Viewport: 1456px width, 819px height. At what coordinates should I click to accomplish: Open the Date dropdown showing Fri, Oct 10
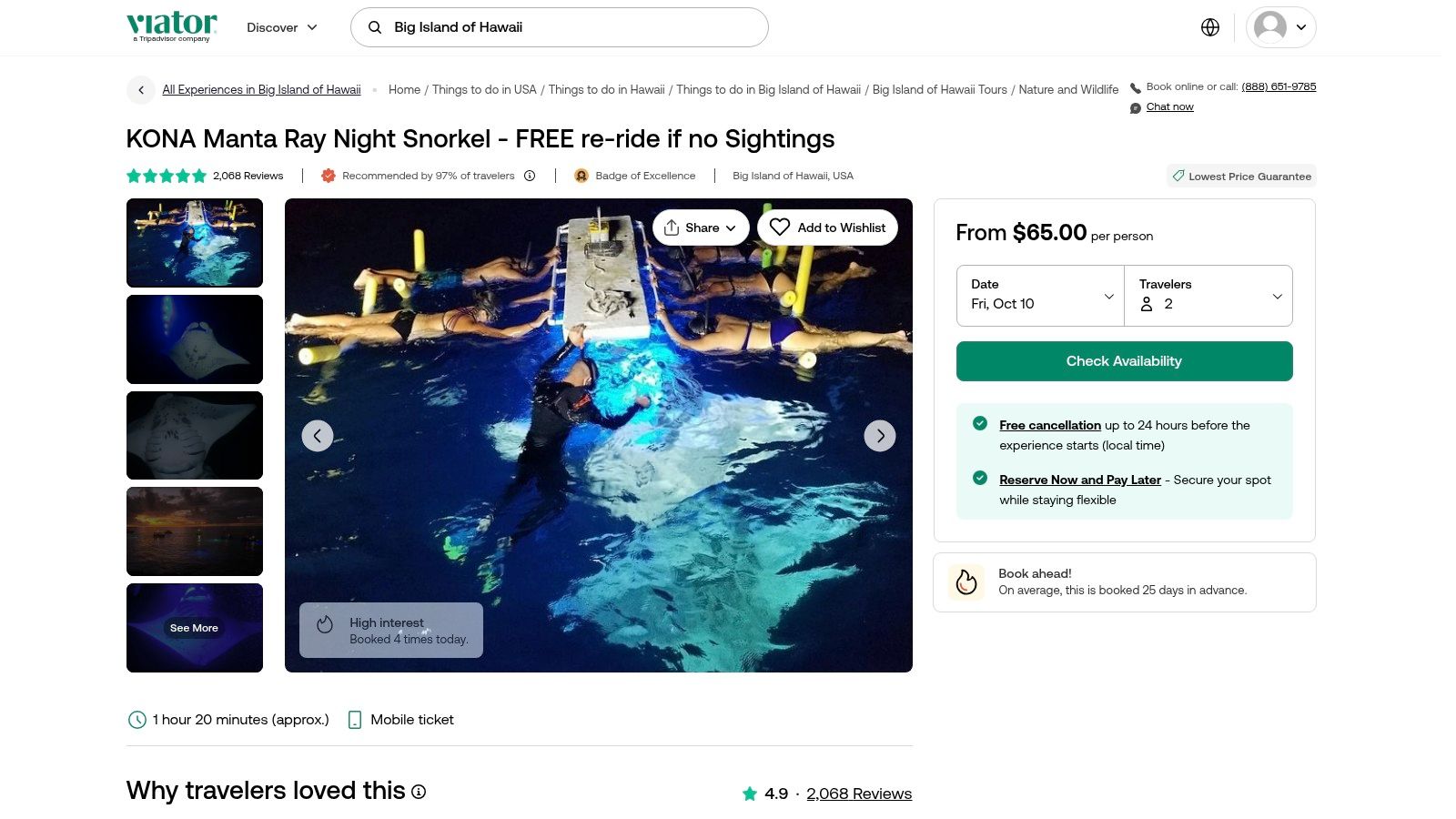tap(1040, 296)
